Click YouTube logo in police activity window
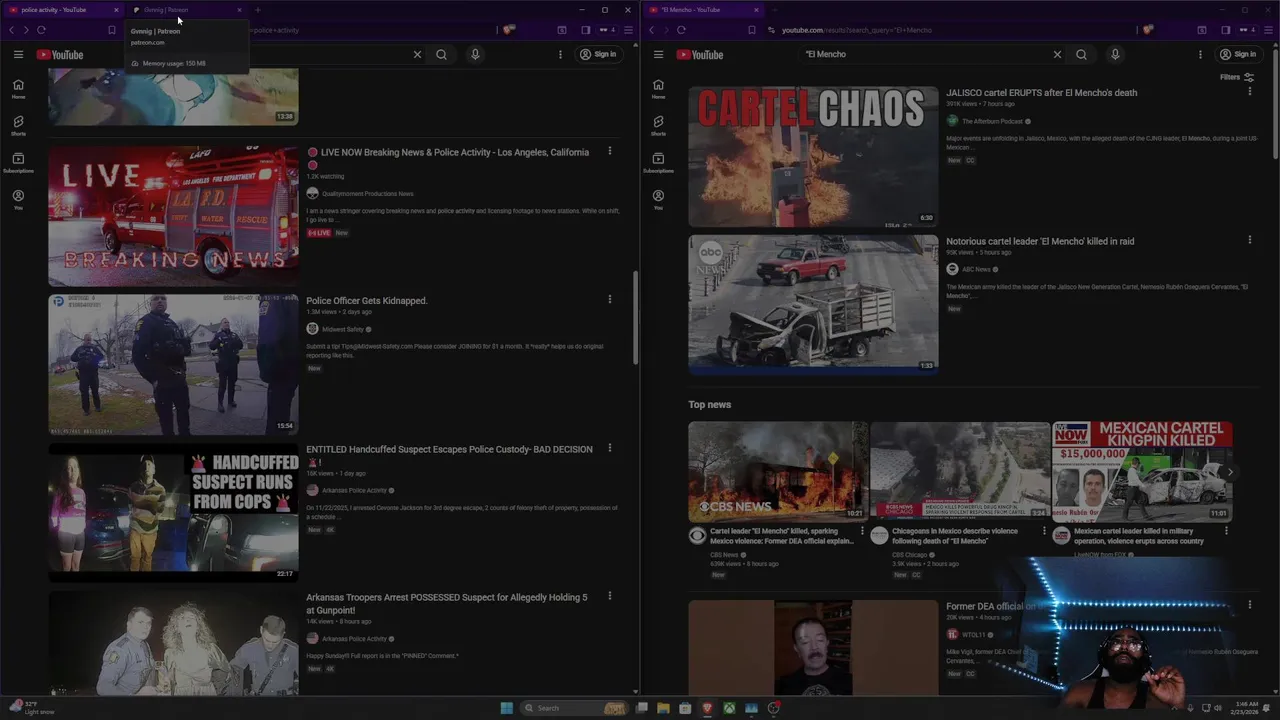1280x720 pixels. click(60, 54)
